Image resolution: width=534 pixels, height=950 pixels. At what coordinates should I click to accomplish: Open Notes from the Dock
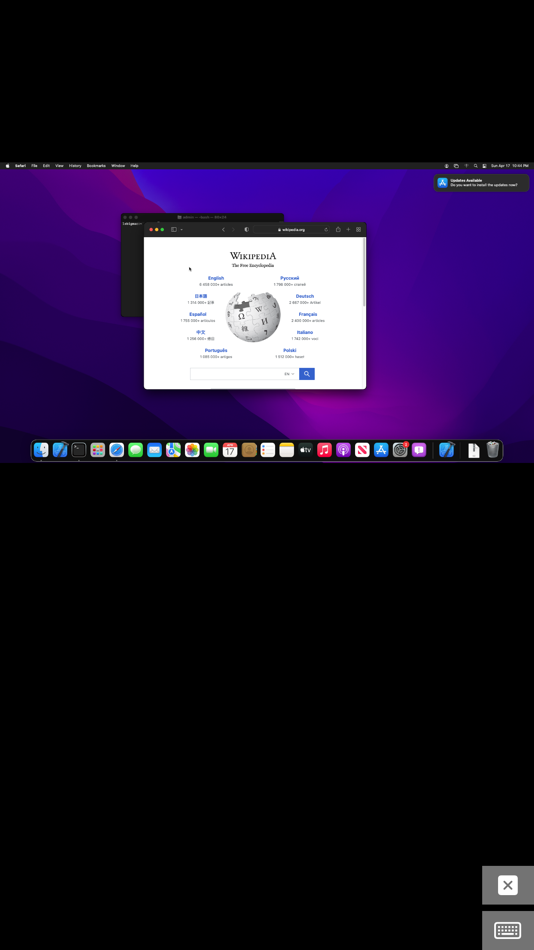(287, 450)
